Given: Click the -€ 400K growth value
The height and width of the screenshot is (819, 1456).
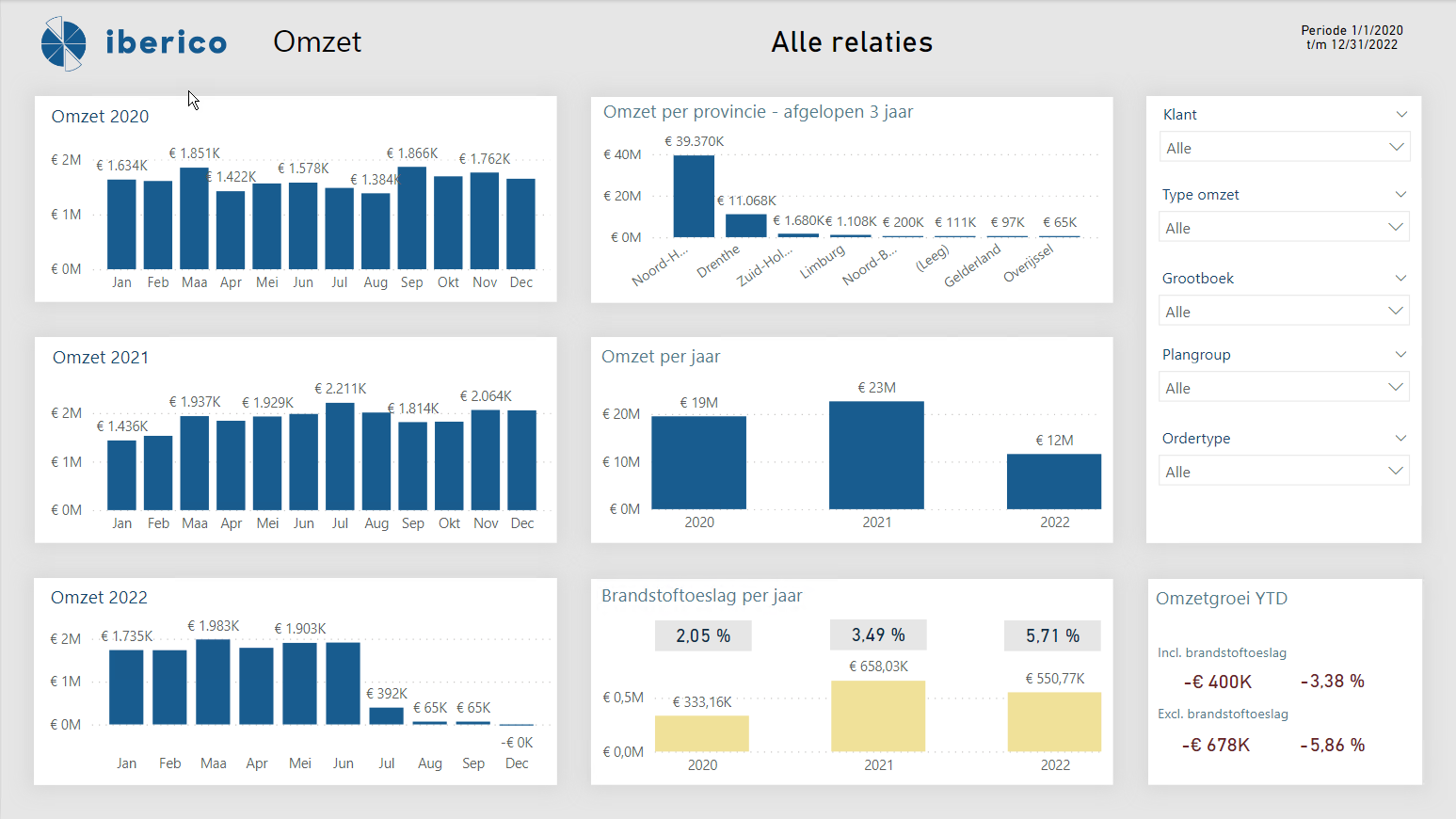Looking at the screenshot, I should point(1218,682).
